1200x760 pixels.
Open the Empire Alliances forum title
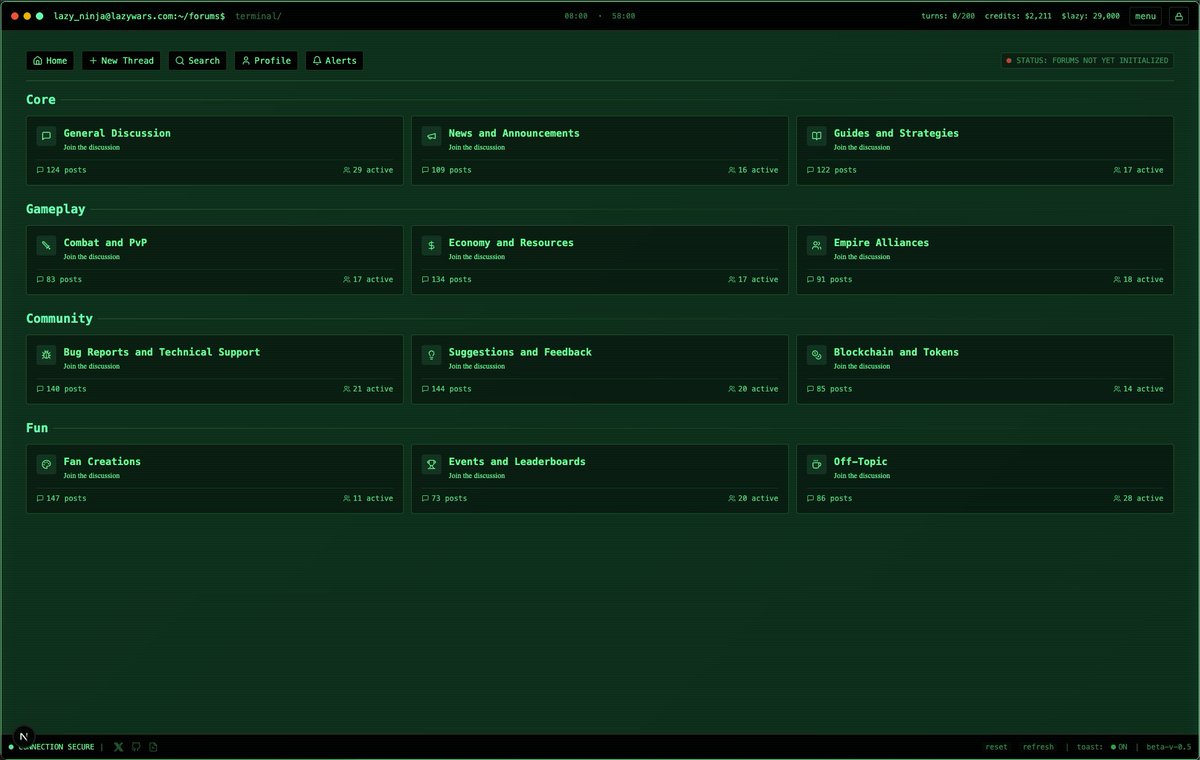tap(881, 243)
